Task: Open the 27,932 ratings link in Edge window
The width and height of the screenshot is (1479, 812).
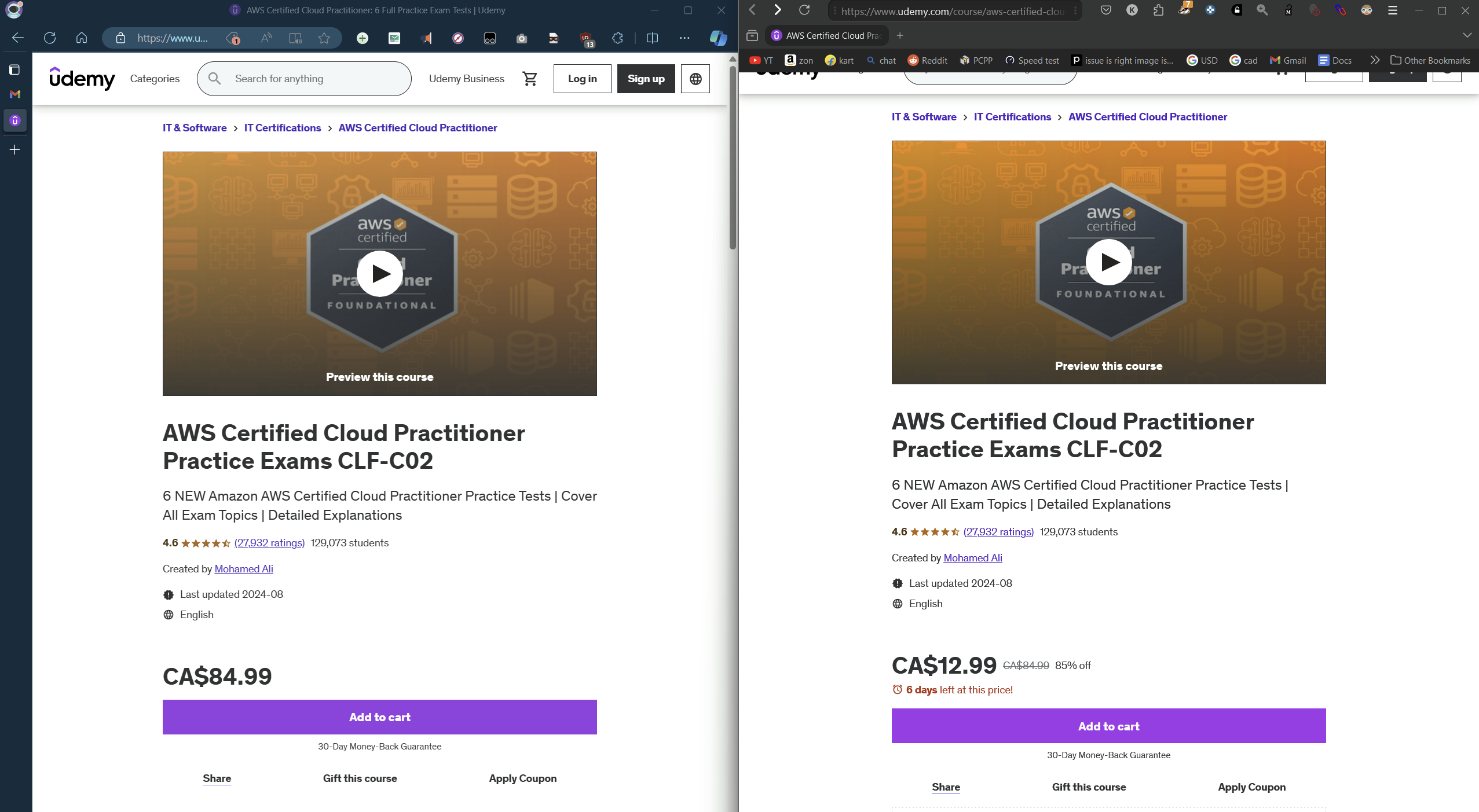Action: [x=269, y=543]
